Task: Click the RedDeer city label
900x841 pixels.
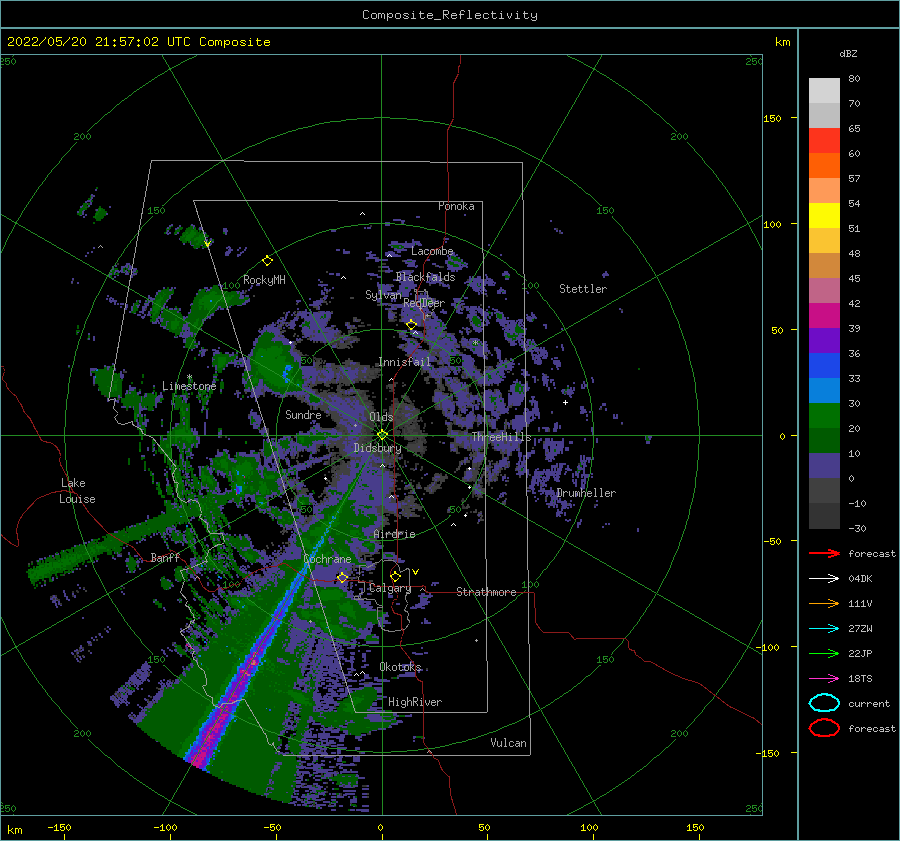Action: click(x=424, y=303)
